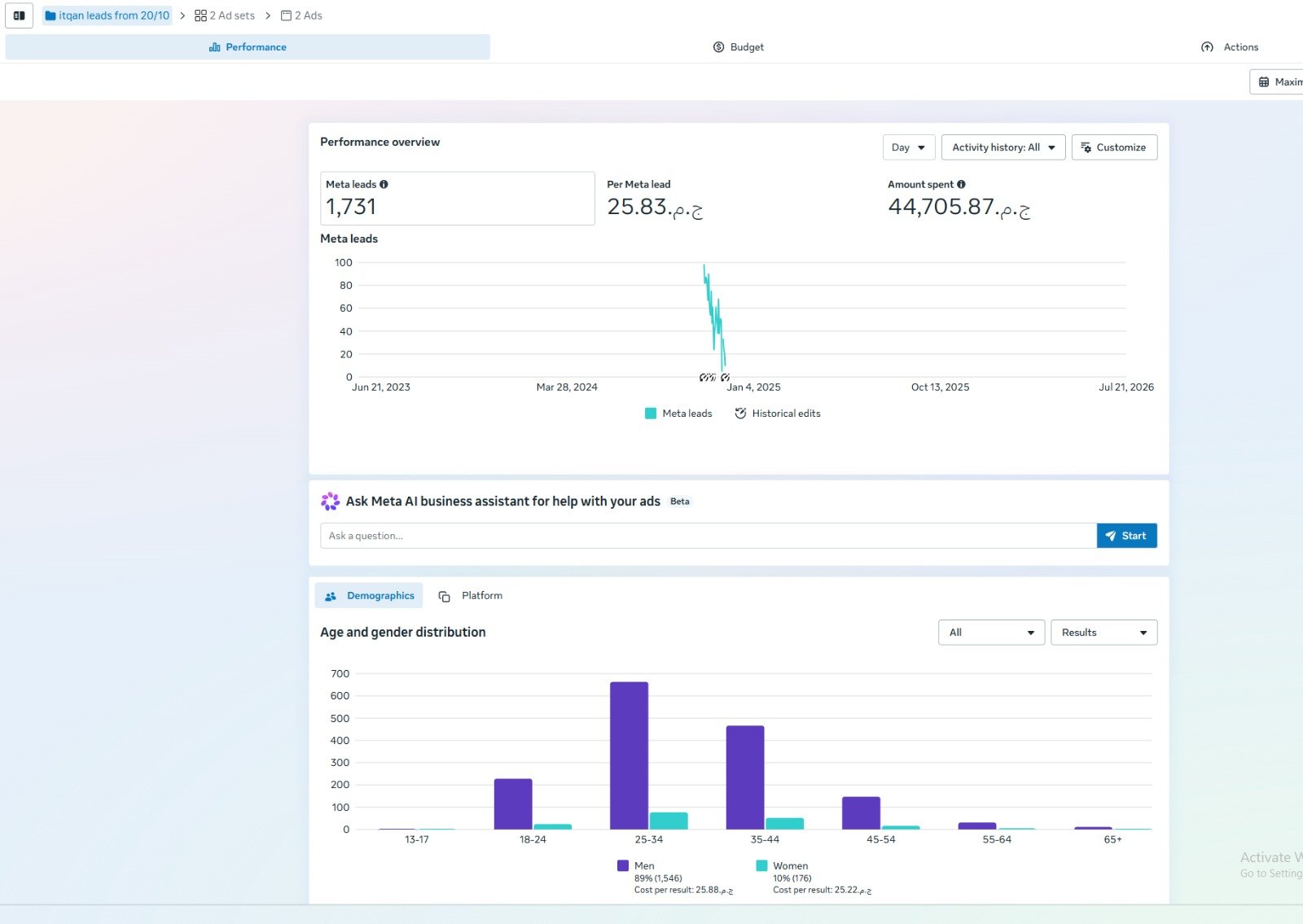Viewport: 1303px width, 924px height.
Task: Click the Amount spent value 44,705.87
Action: click(959, 208)
